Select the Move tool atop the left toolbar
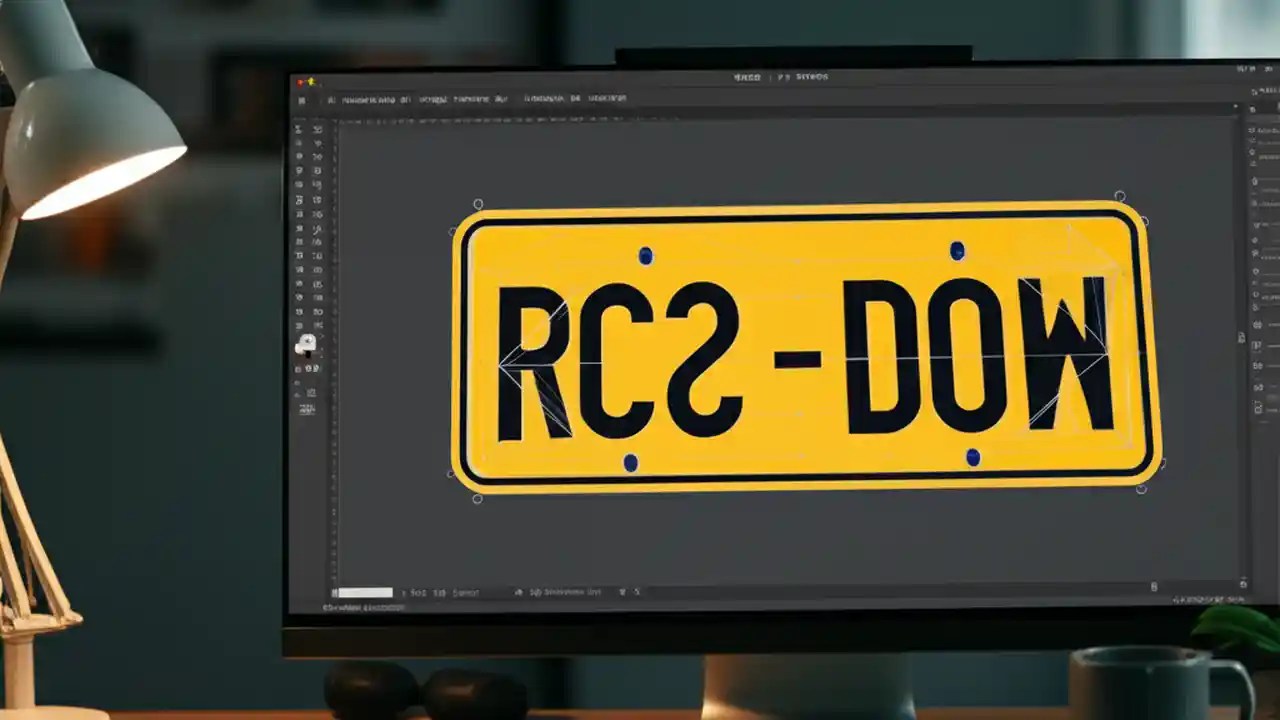The height and width of the screenshot is (720, 1280). coord(300,130)
